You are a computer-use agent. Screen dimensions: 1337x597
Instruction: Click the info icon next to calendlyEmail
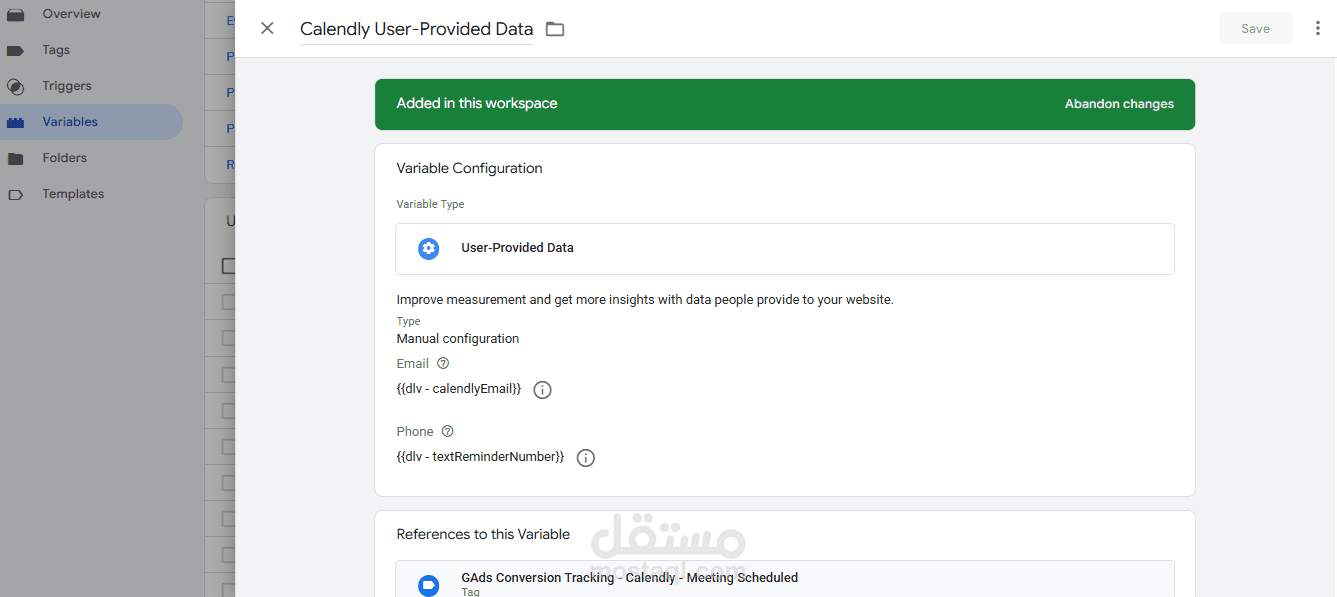(x=542, y=390)
